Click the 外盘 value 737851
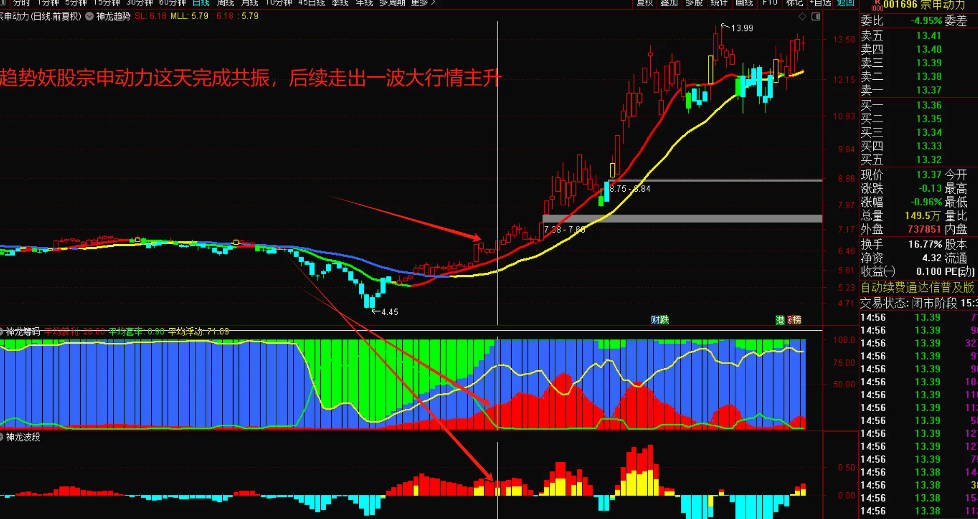Image resolution: width=978 pixels, height=519 pixels. 926,229
